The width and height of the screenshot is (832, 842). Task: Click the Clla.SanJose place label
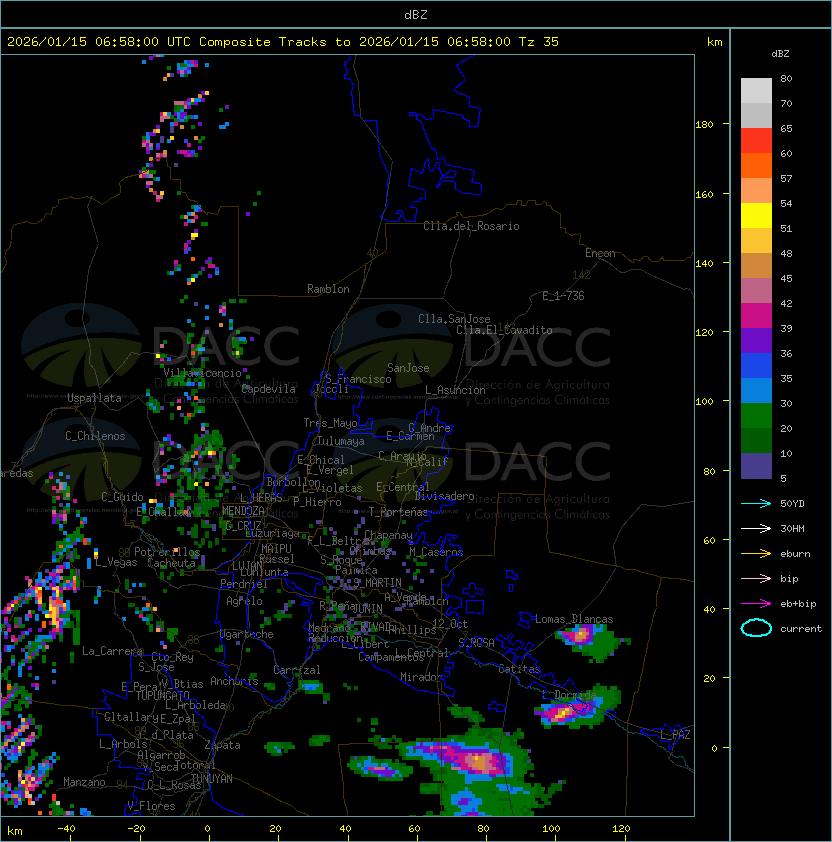click(454, 319)
